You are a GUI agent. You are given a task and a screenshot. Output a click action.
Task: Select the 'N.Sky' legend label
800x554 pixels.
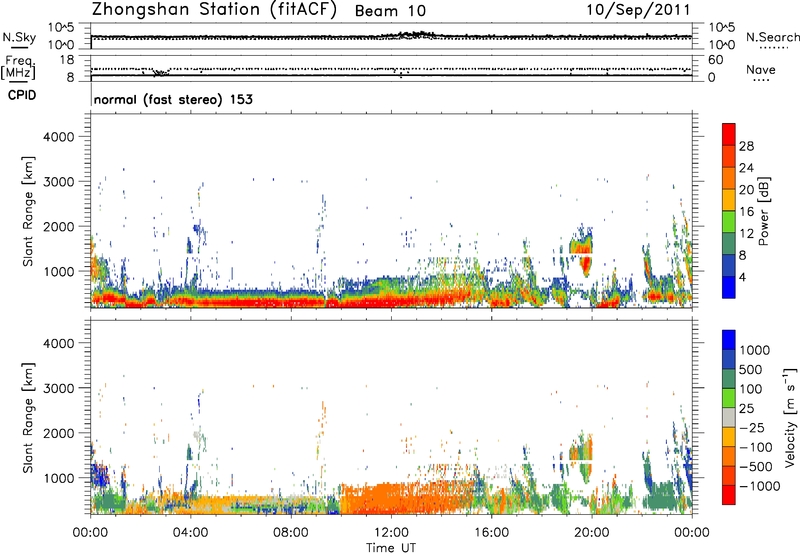click(19, 37)
